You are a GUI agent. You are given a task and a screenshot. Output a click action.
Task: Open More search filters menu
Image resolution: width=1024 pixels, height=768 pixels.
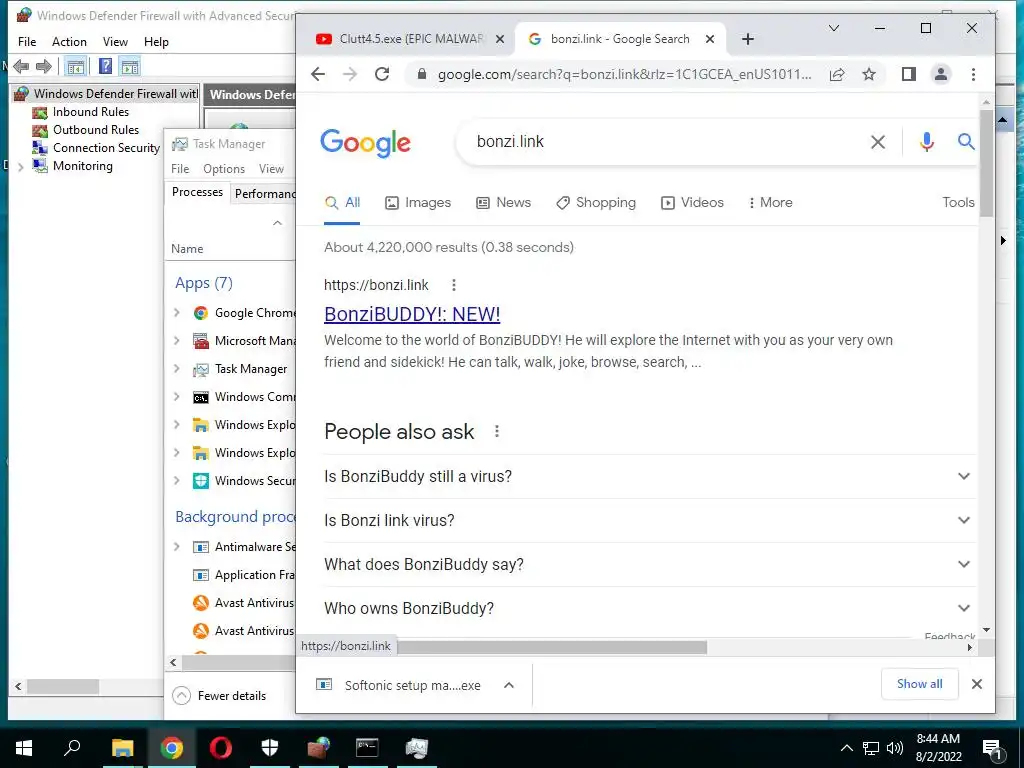770,202
